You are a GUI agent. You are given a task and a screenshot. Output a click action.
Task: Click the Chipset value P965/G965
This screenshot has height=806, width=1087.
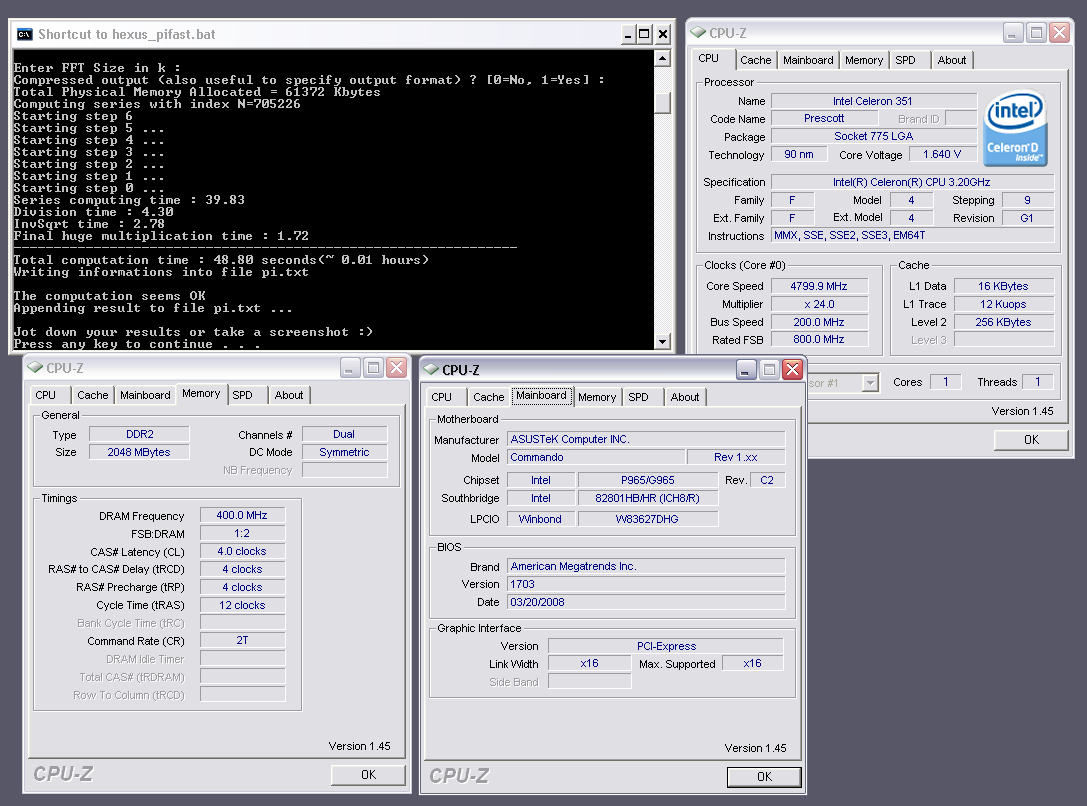[x=647, y=480]
